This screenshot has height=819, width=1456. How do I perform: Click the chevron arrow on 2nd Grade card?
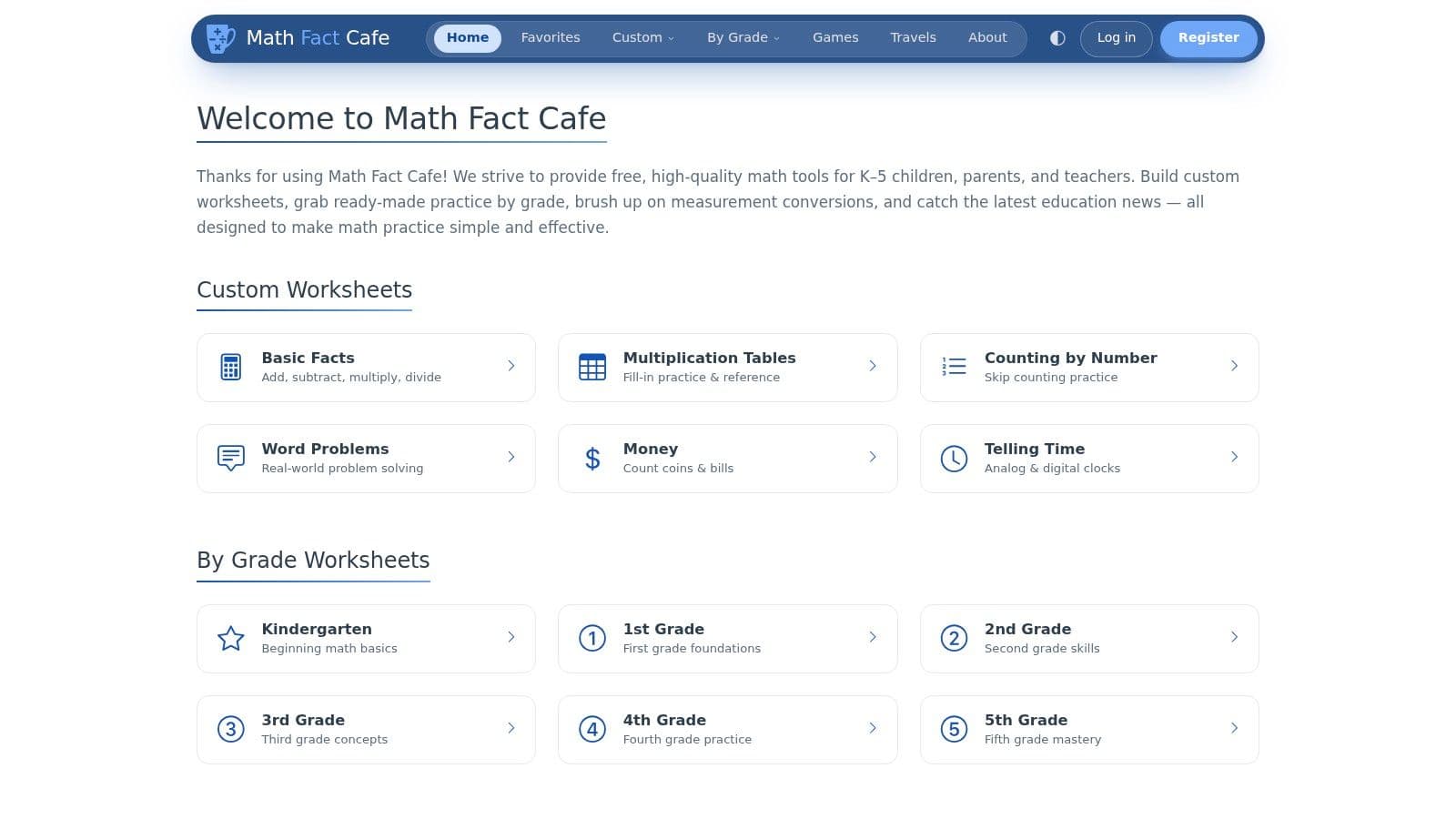tap(1234, 637)
